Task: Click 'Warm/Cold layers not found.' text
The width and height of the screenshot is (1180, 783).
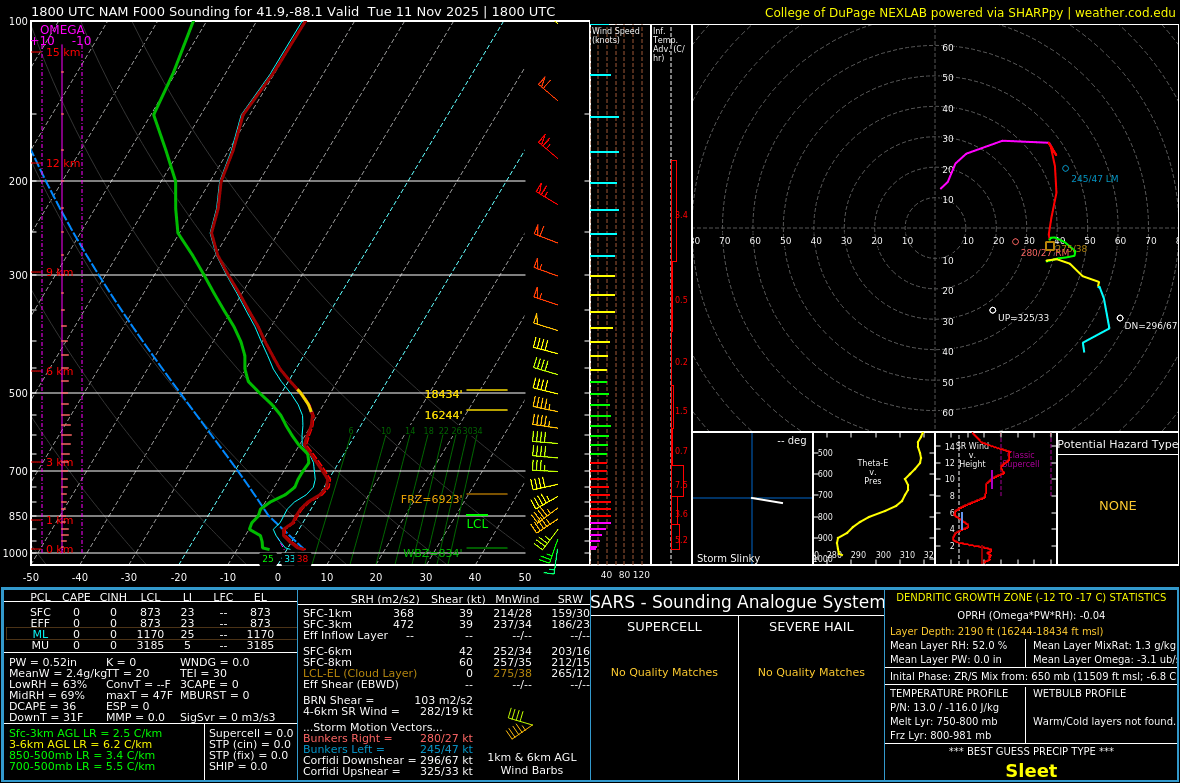Action: coord(1104,721)
